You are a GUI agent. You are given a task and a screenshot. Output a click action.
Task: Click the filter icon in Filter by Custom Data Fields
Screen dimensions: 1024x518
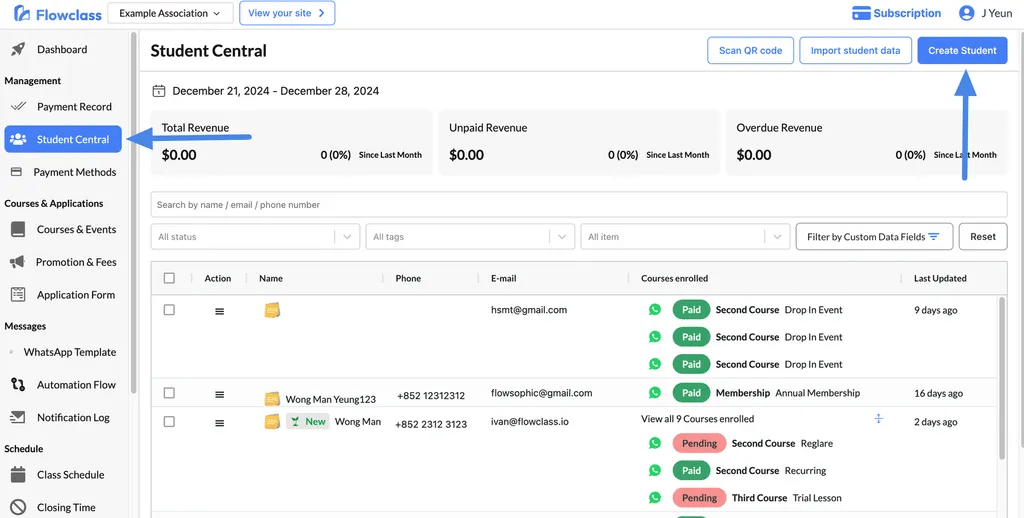[x=934, y=236]
